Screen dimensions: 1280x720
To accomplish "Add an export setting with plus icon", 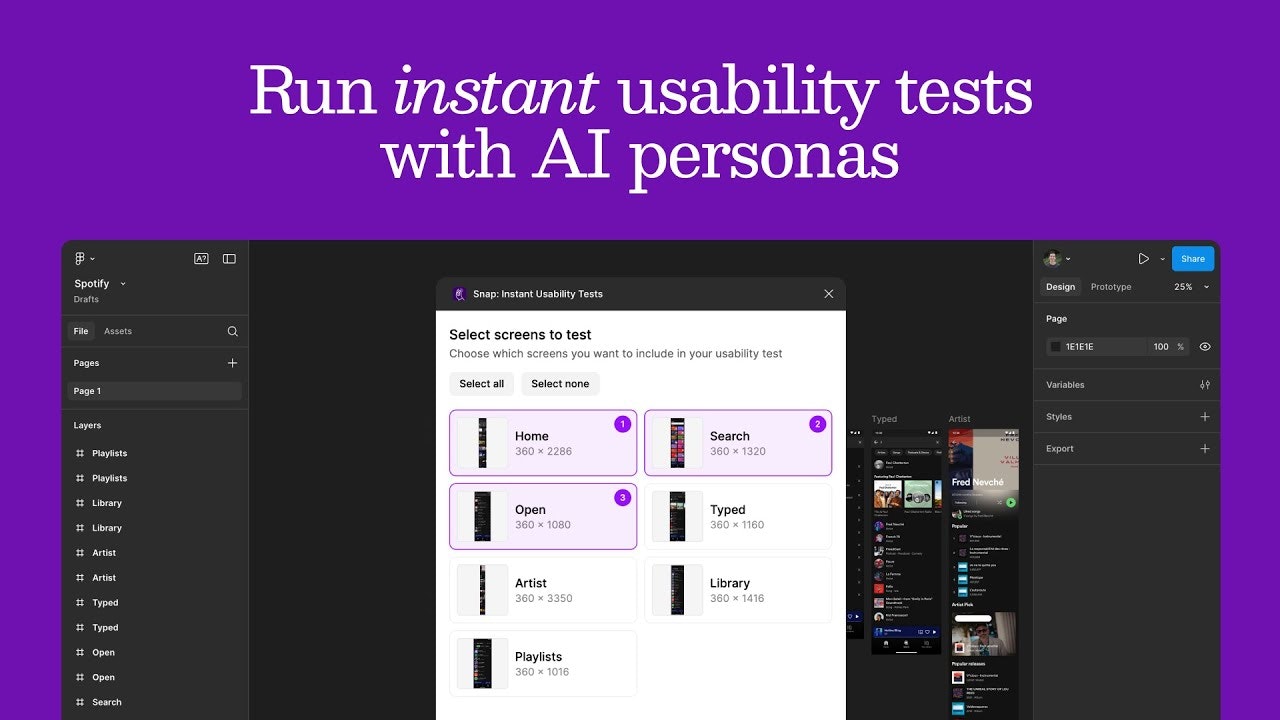I will [1205, 449].
